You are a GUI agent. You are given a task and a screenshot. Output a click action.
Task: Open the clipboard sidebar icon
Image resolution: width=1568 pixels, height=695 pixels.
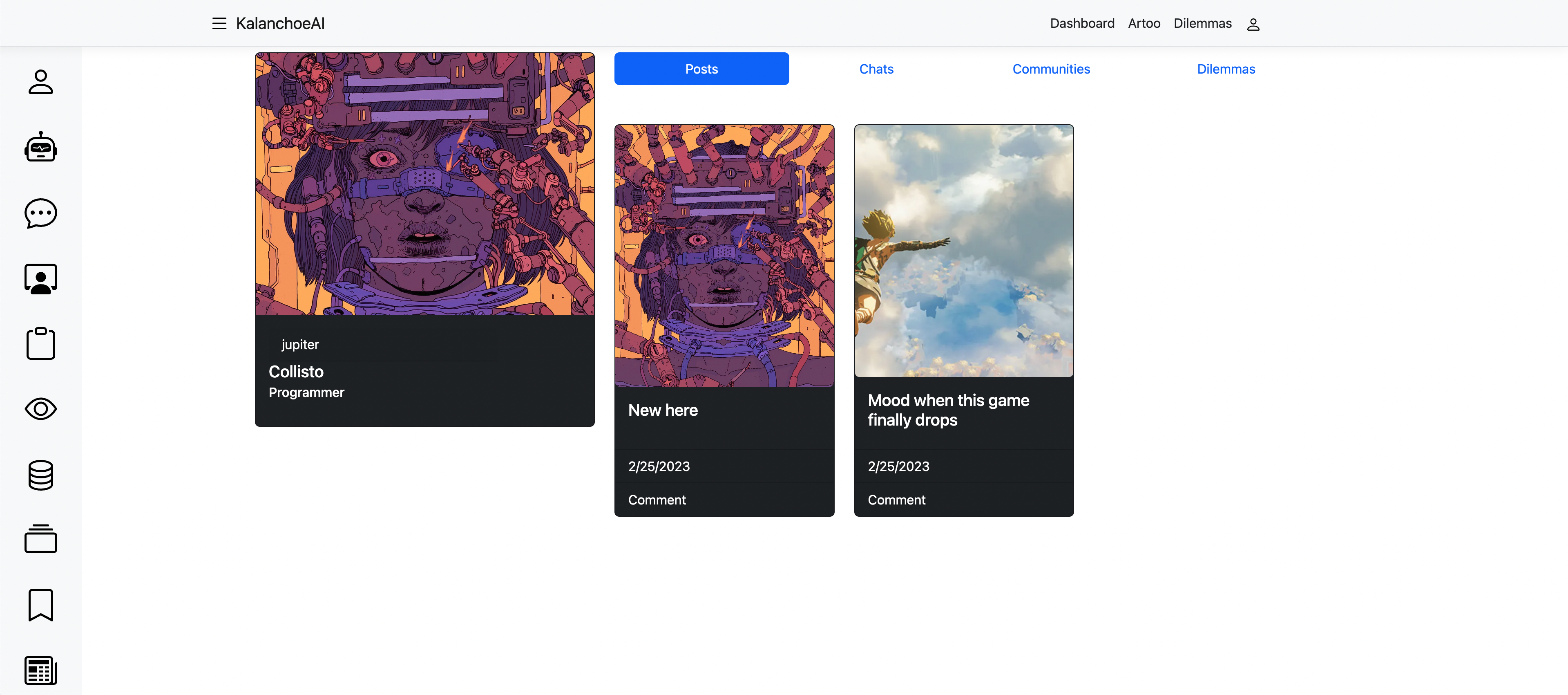[41, 343]
